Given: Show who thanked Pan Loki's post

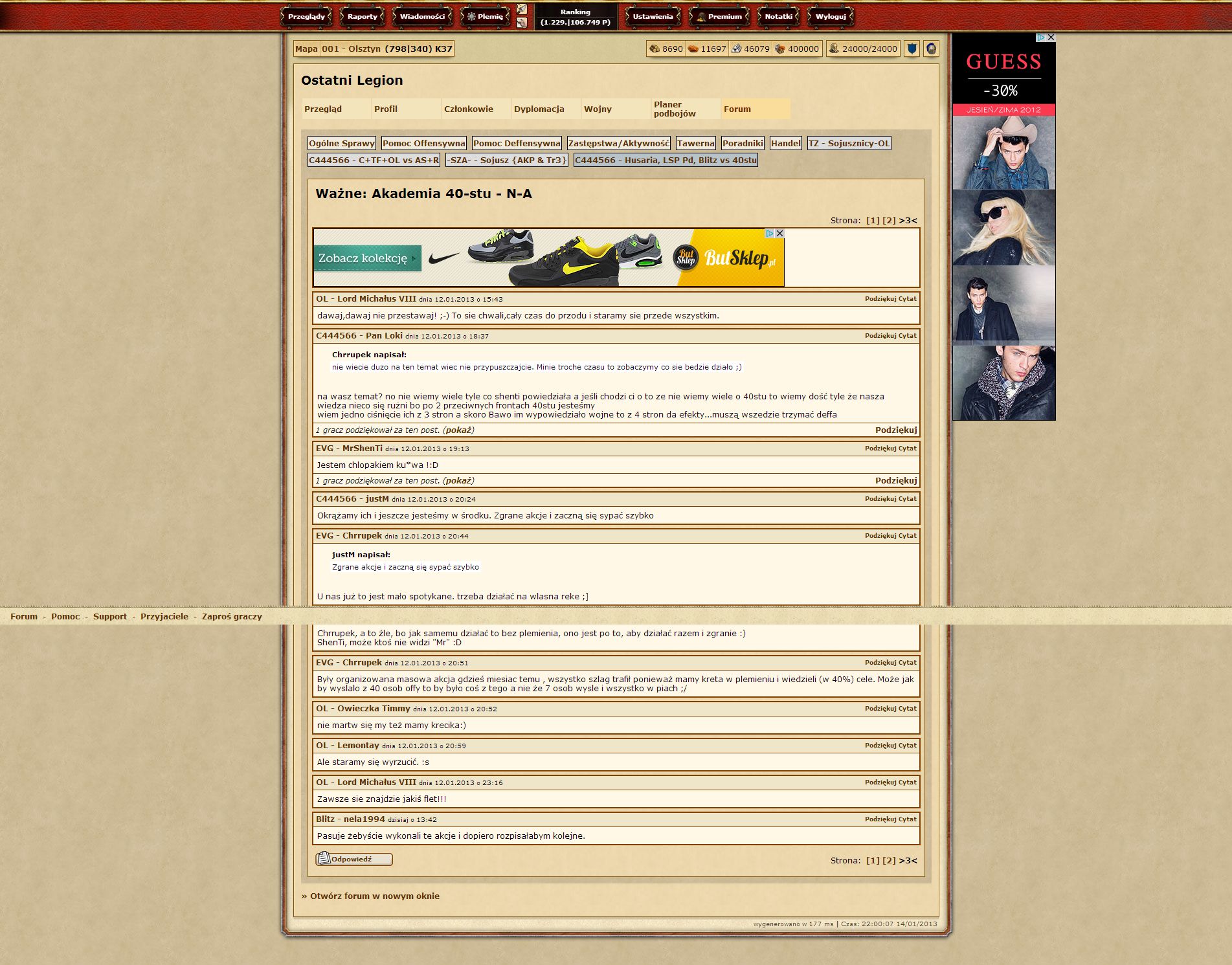Looking at the screenshot, I should (x=458, y=430).
